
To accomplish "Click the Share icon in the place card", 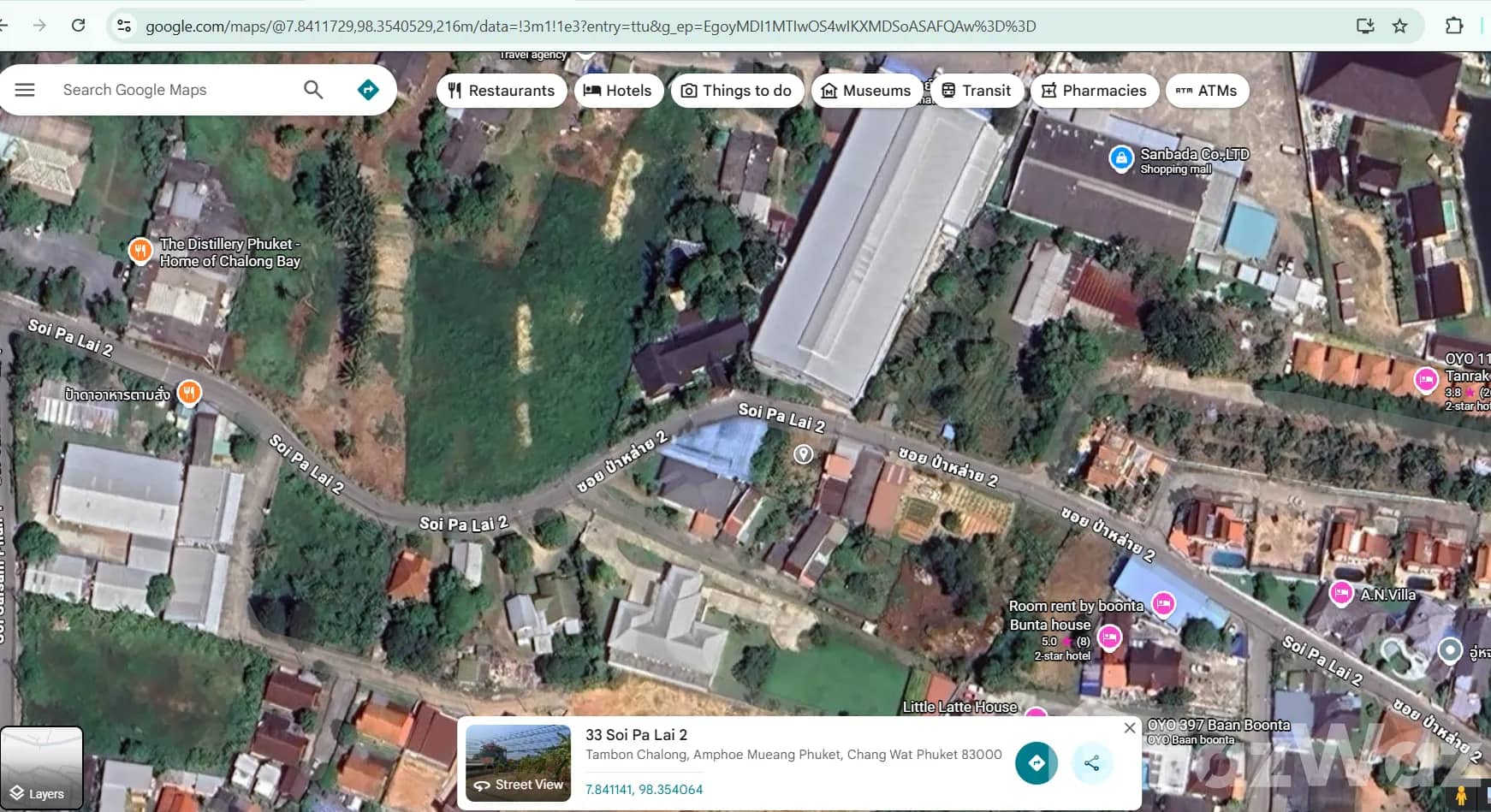I will click(1093, 762).
